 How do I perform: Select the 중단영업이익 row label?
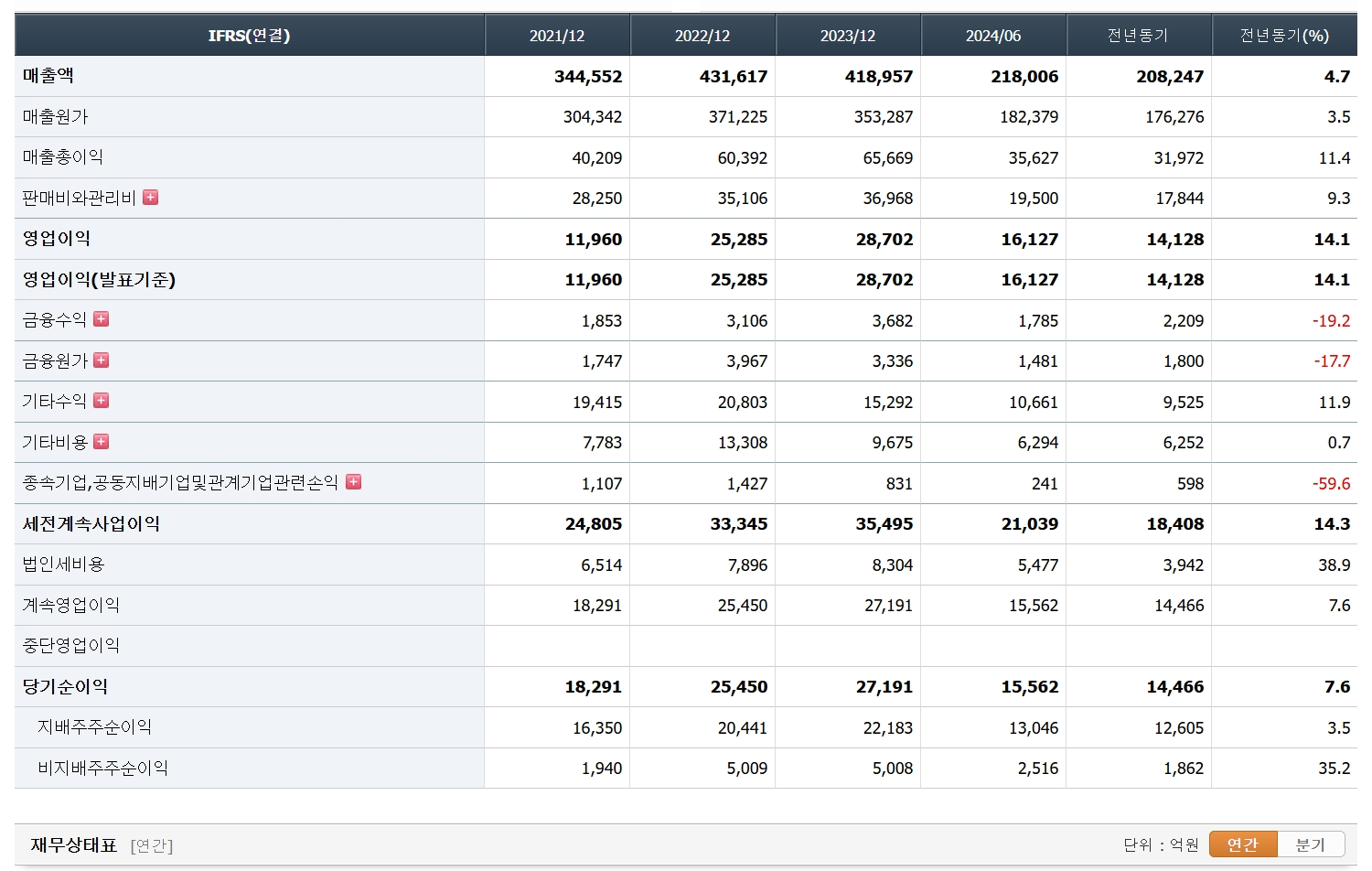[x=71, y=645]
